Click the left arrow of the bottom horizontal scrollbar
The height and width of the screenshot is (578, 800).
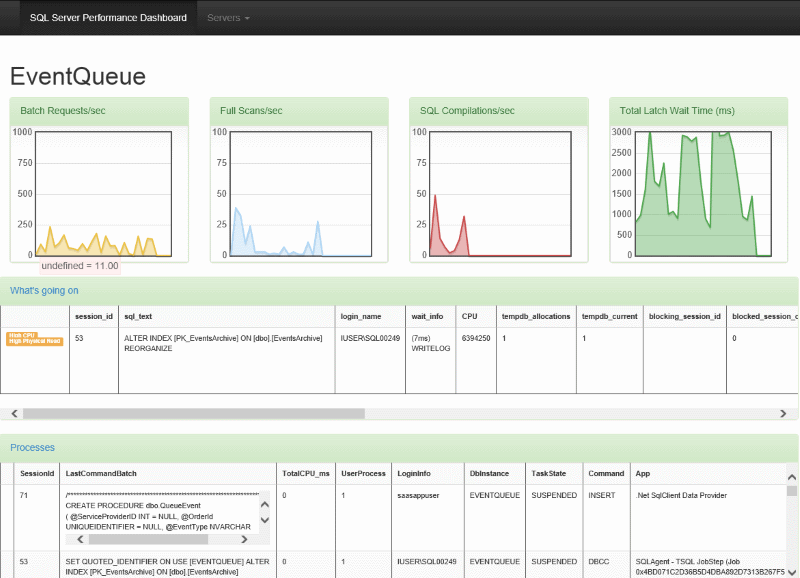click(x=13, y=413)
